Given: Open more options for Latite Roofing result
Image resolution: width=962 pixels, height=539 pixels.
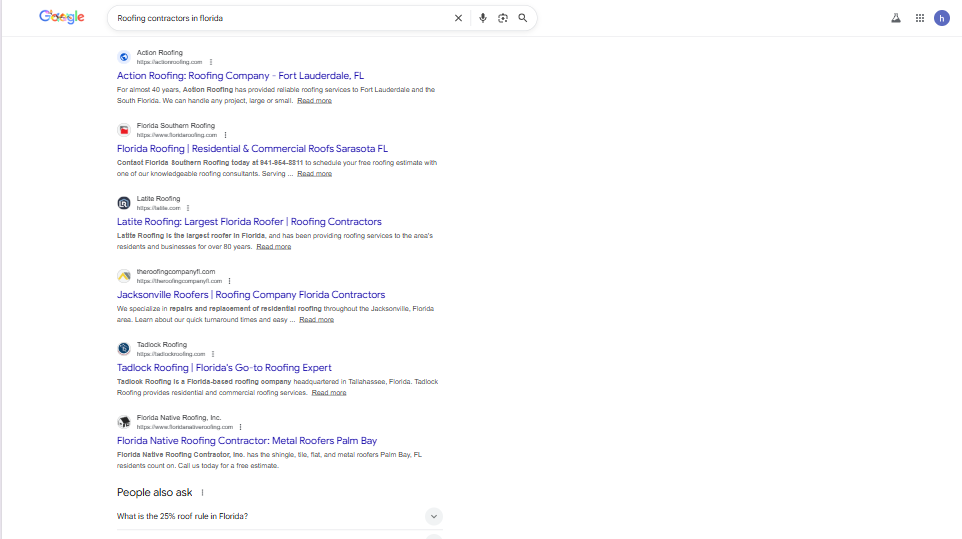Looking at the screenshot, I should click(x=188, y=208).
